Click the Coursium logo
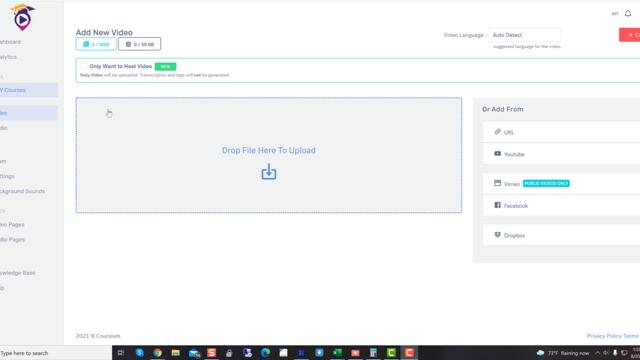Screen dimensions: 640x360 [22, 17]
